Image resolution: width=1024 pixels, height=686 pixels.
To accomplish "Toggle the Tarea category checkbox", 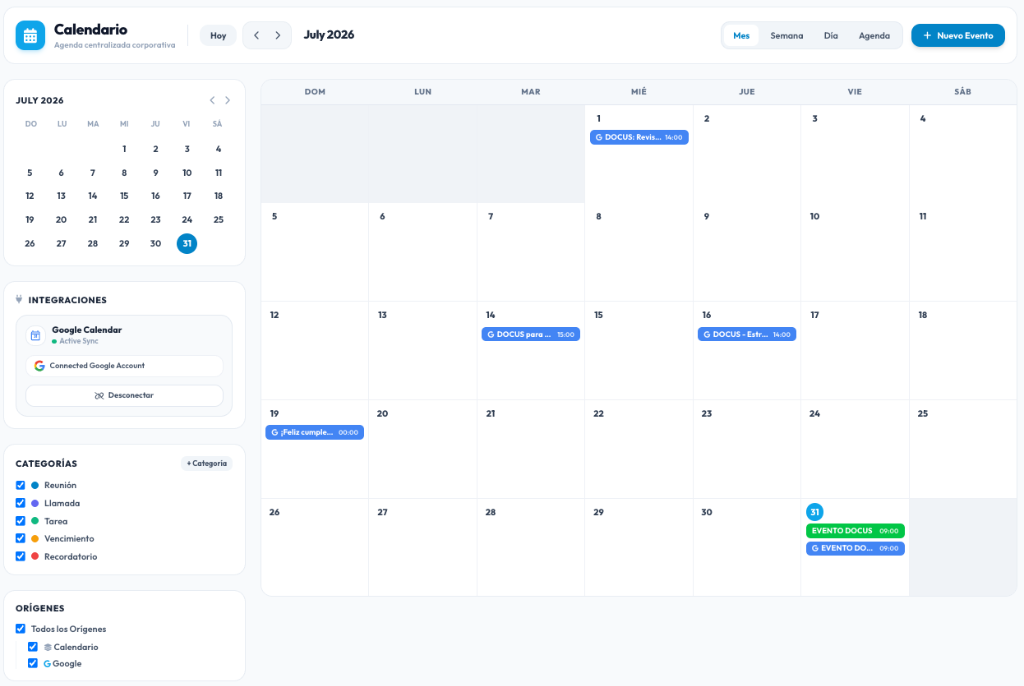I will click(x=20, y=521).
